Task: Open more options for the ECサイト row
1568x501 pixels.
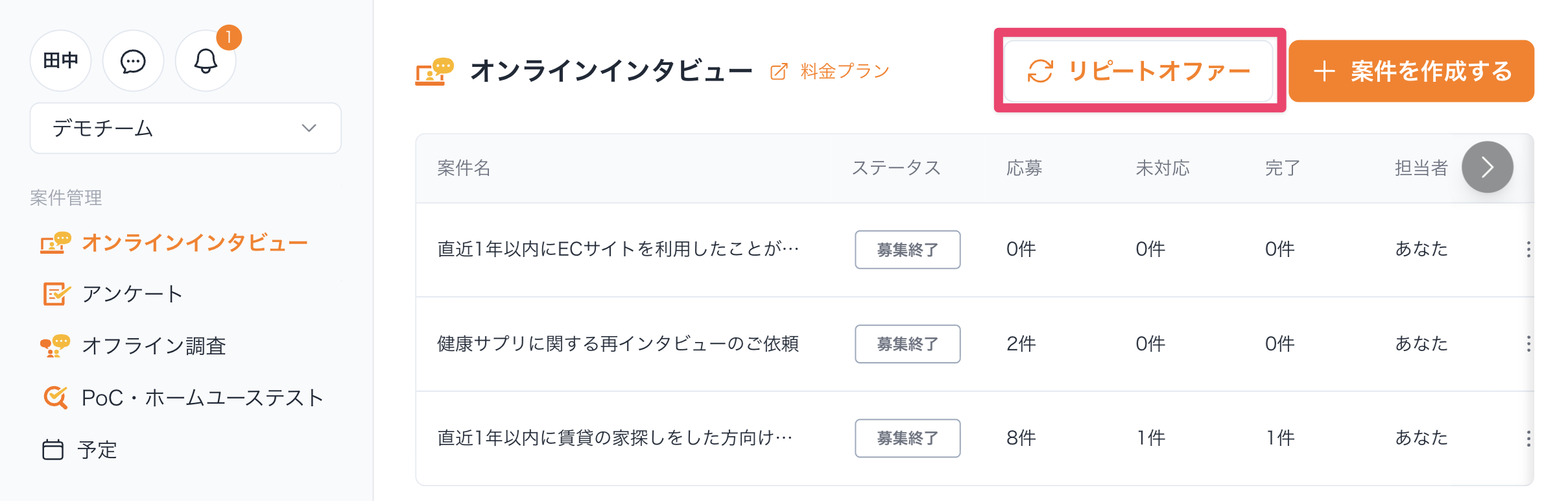Action: click(1528, 249)
